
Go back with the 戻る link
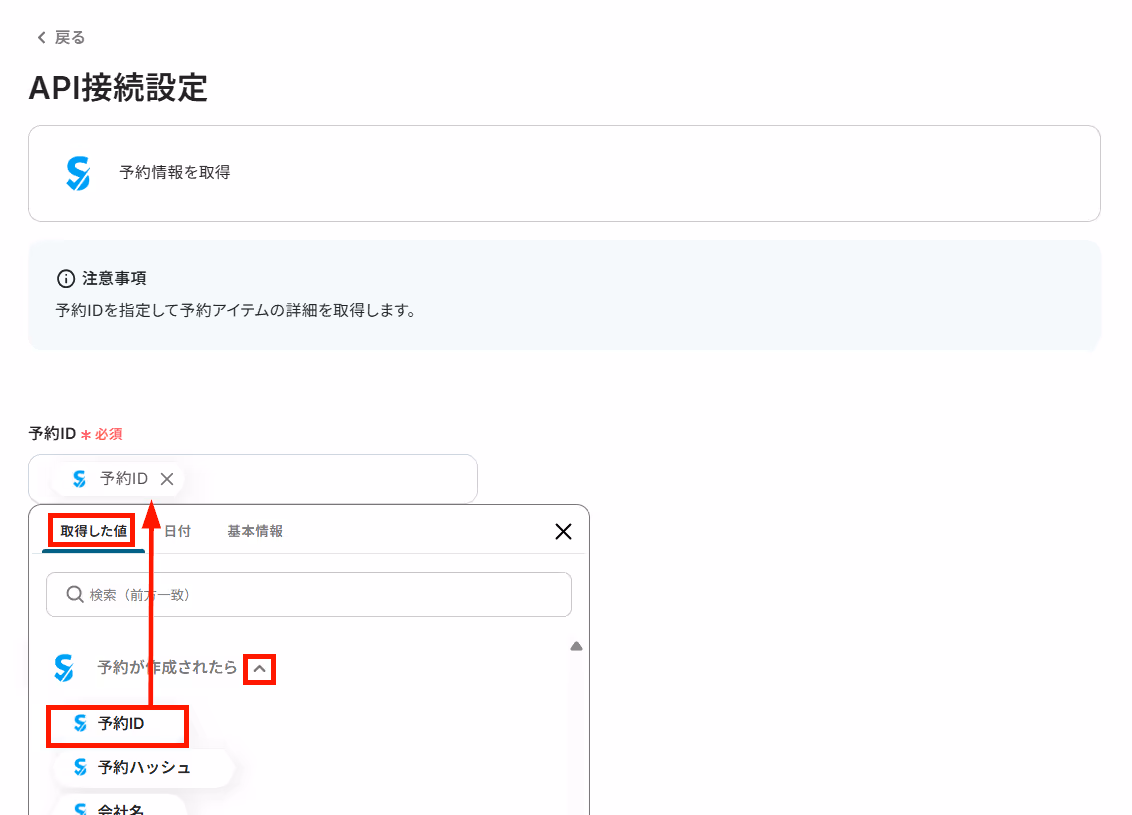pyautogui.click(x=61, y=38)
